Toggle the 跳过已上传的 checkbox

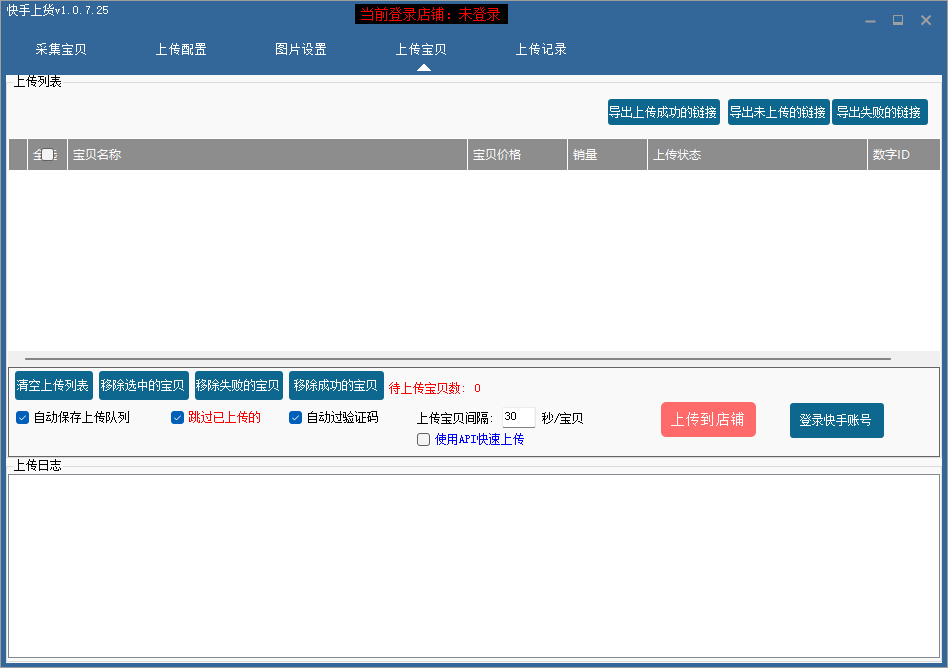tap(178, 418)
